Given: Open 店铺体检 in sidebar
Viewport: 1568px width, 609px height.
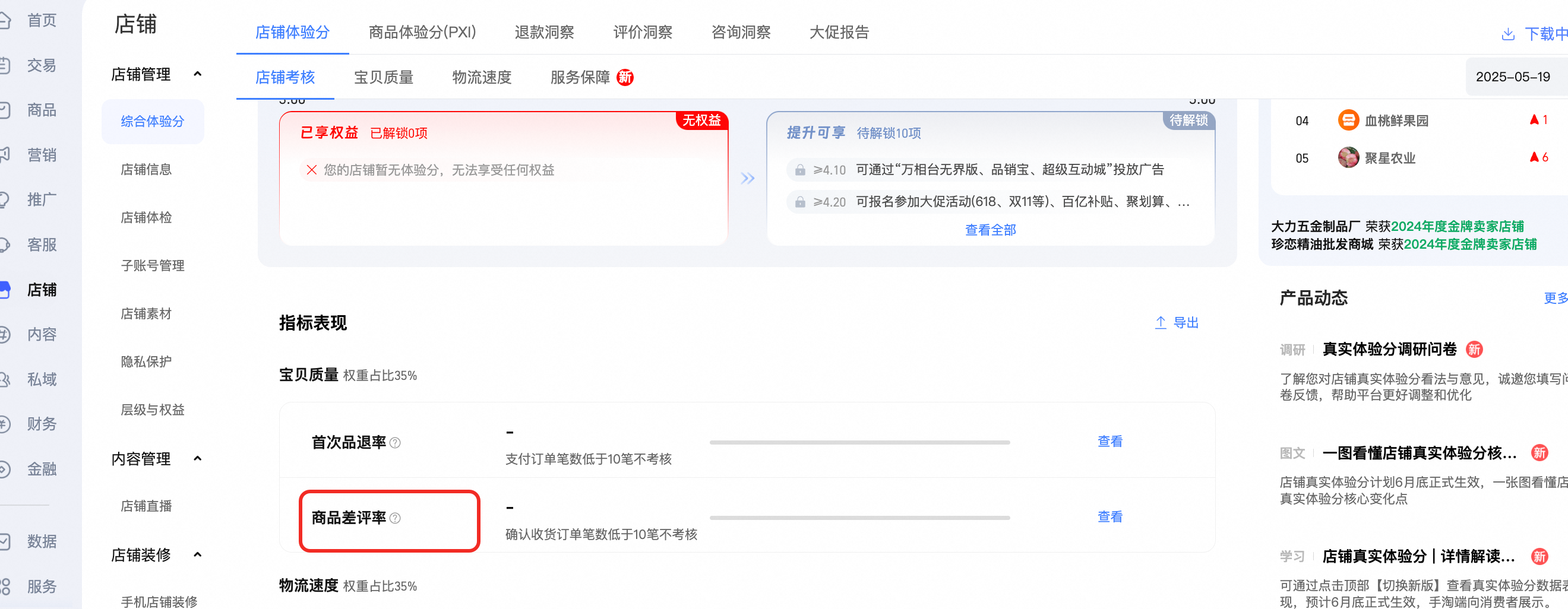Looking at the screenshot, I should [146, 218].
